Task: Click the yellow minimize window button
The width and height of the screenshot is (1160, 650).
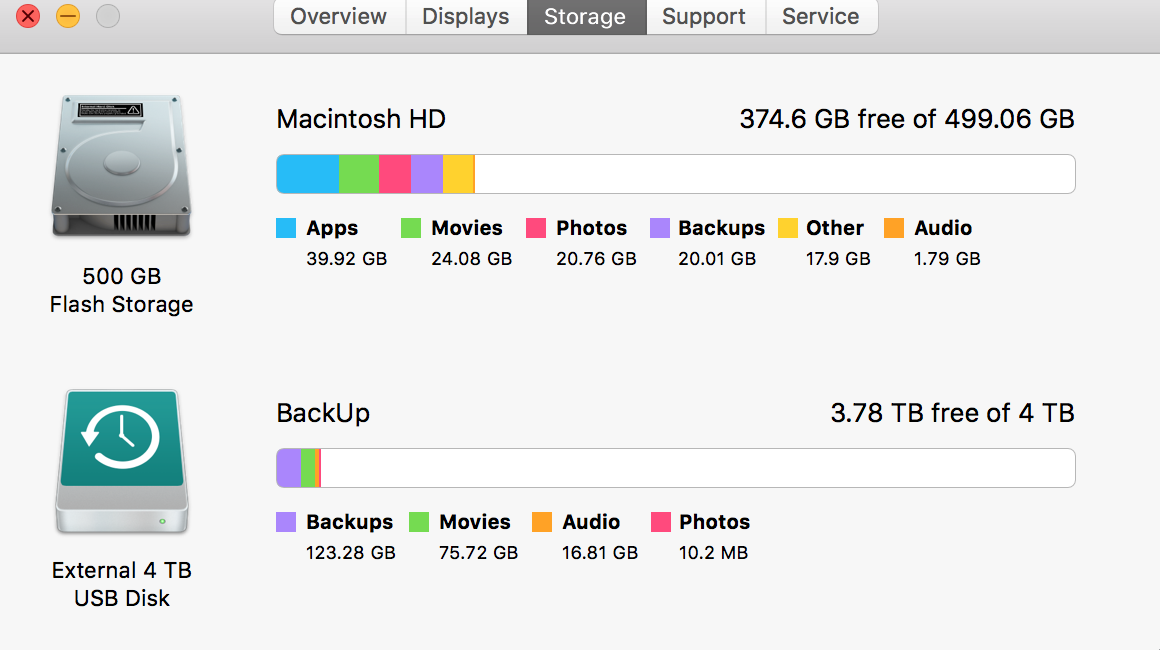Action: [68, 16]
